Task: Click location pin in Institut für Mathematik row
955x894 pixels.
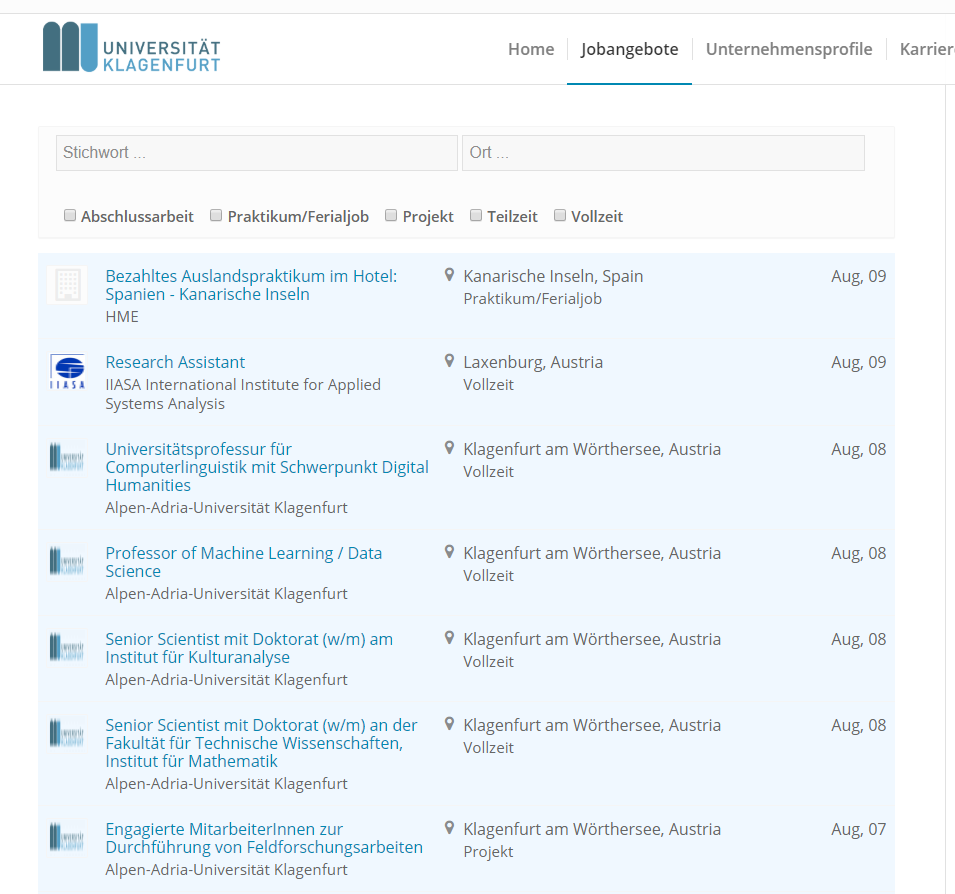Action: [449, 723]
